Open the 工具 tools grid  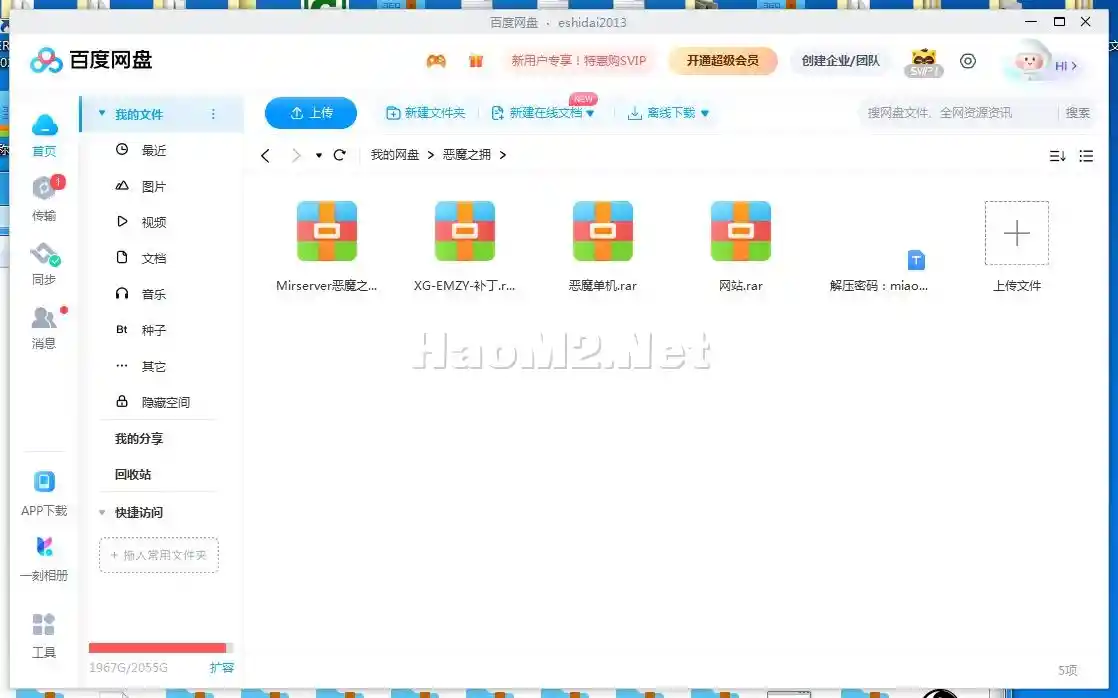[x=44, y=635]
